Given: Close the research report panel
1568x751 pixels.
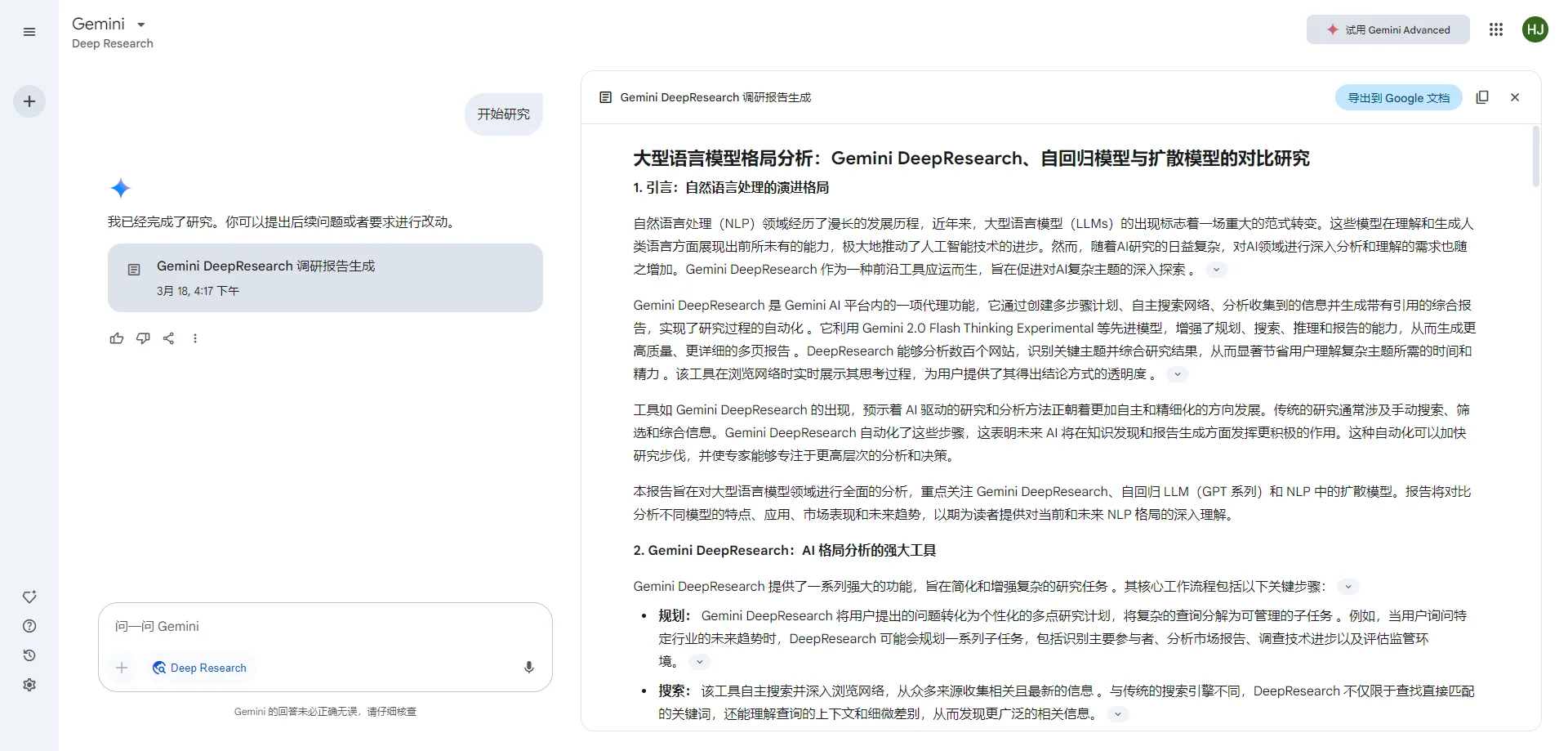Looking at the screenshot, I should coord(1515,97).
